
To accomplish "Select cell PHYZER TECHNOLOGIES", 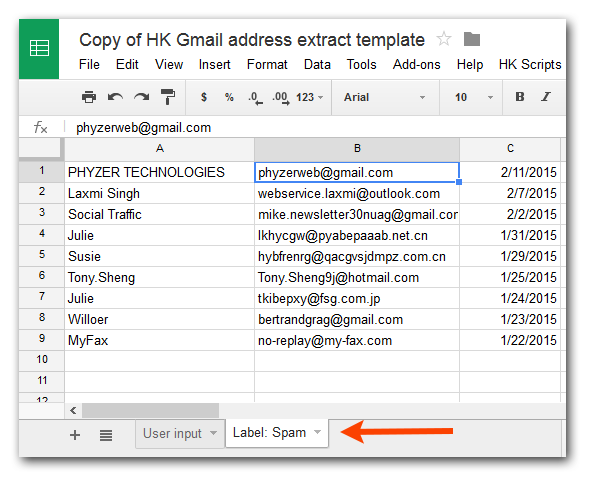I will pyautogui.click(x=160, y=172).
